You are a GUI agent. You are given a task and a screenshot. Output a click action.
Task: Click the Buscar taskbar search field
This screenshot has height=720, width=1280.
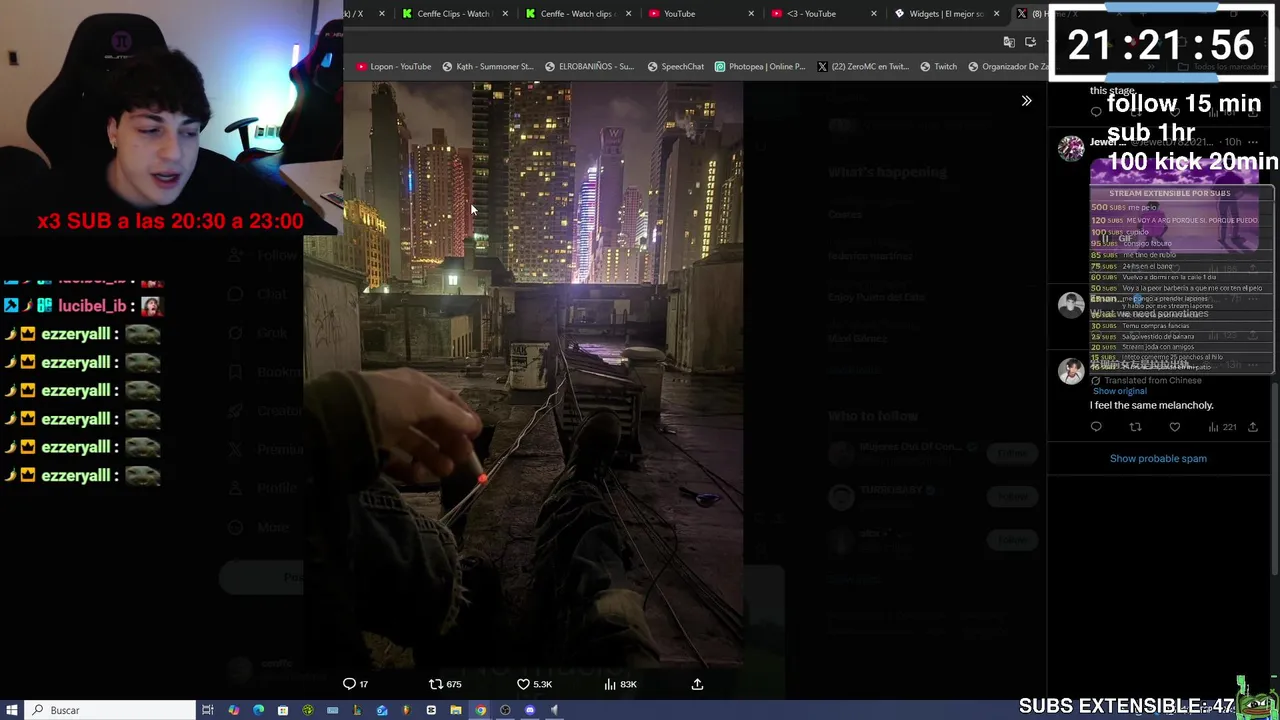[110, 710]
